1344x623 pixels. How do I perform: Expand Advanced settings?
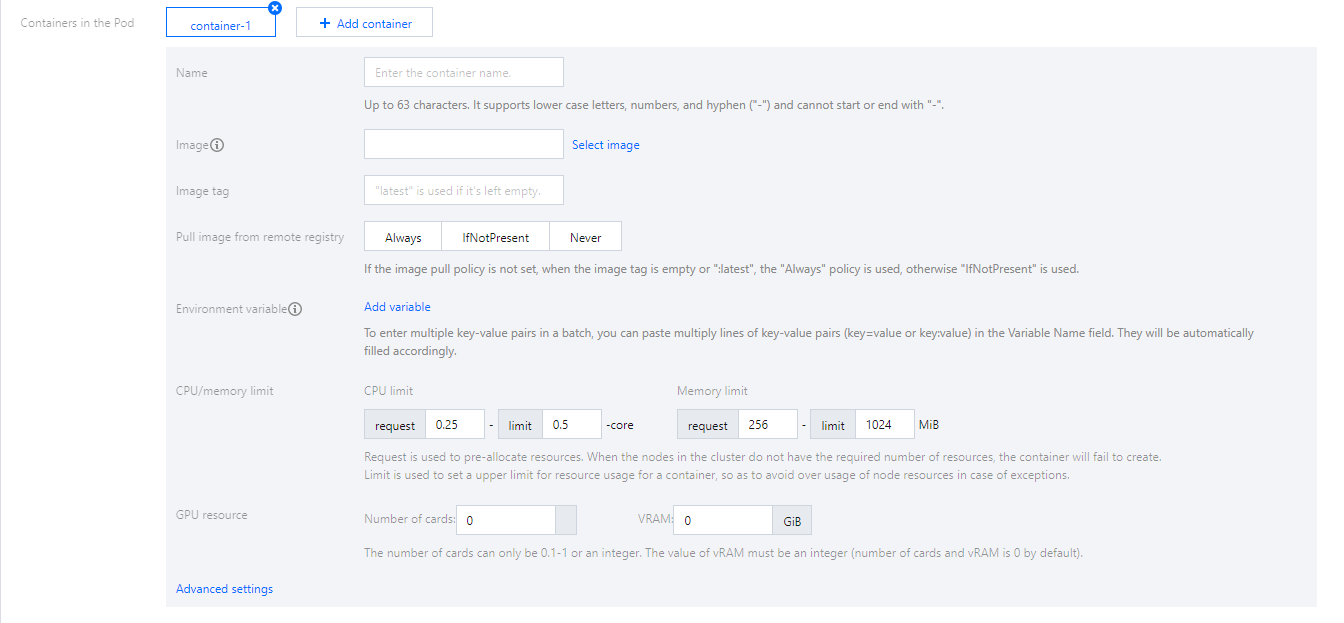click(224, 589)
